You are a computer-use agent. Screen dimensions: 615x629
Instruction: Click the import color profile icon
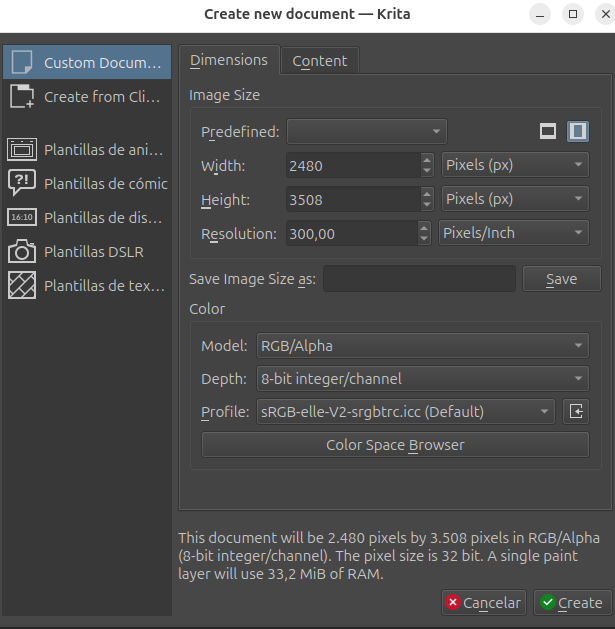576,412
